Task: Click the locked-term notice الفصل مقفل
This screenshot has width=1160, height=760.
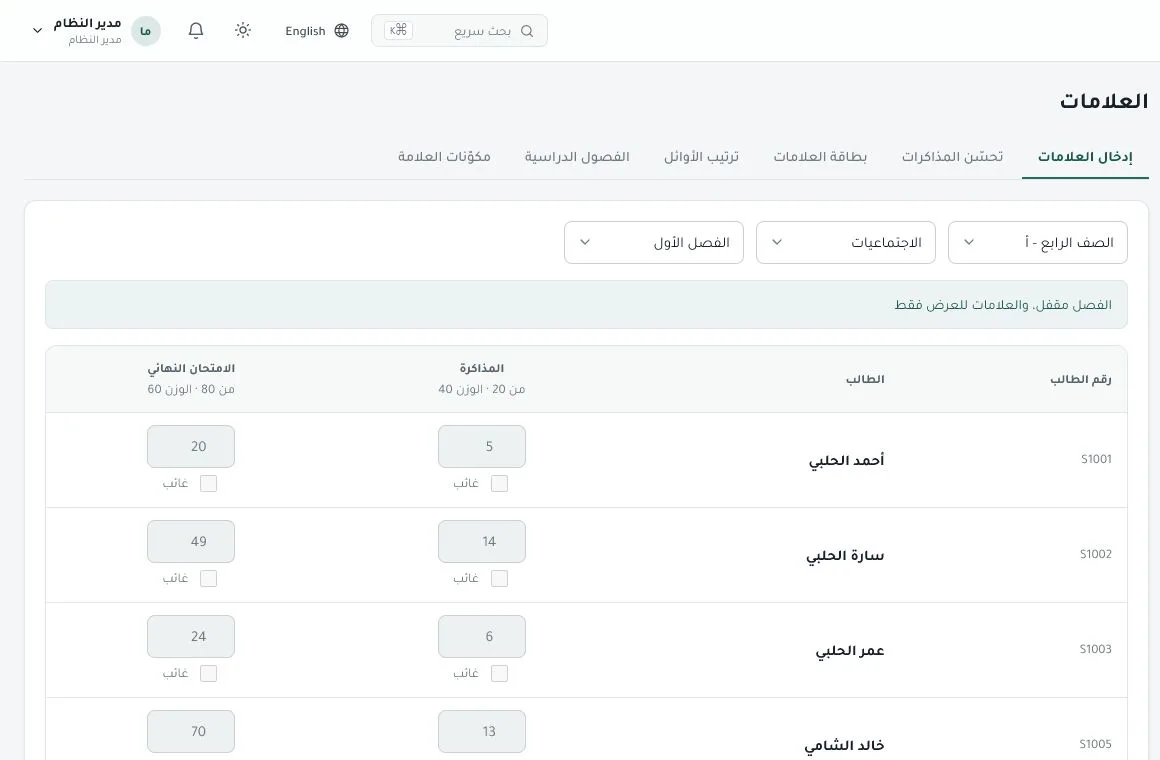Action: 586,304
